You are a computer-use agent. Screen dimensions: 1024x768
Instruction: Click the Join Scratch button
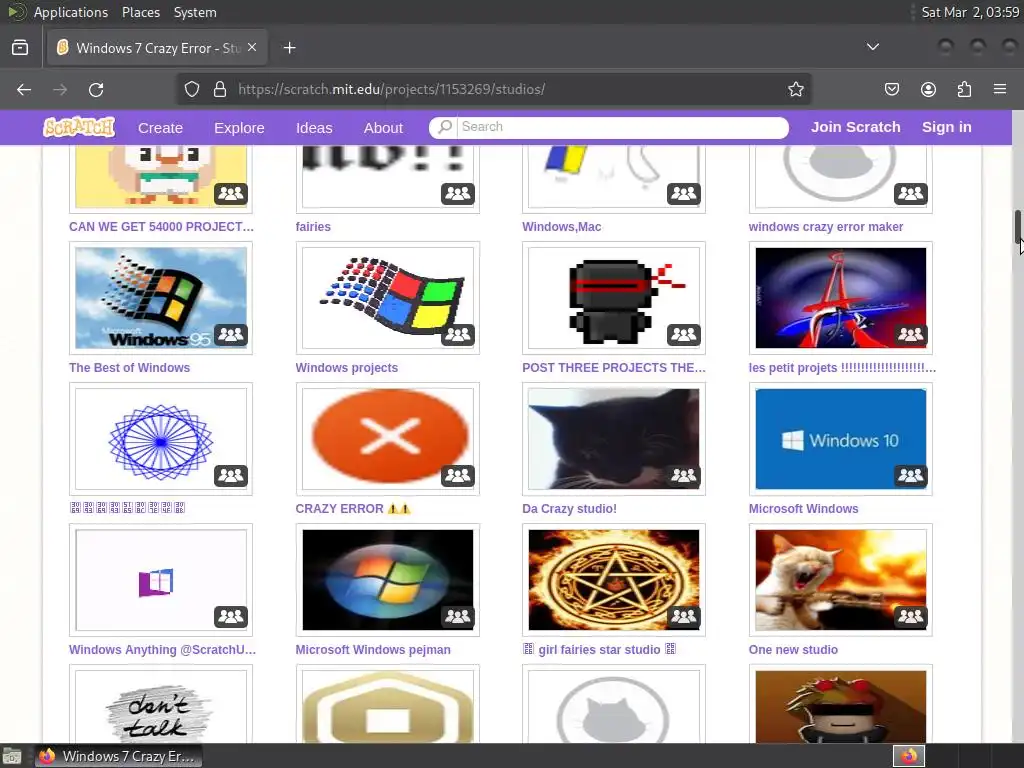coord(856,127)
